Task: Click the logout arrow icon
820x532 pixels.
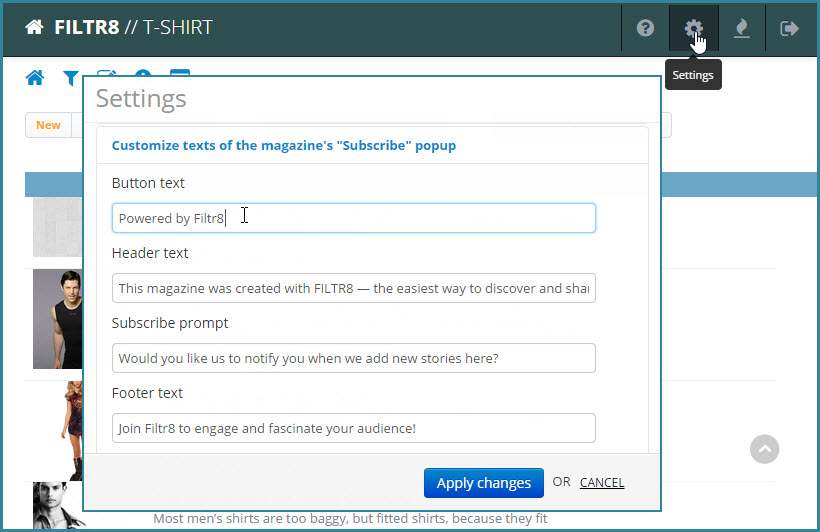Action: click(x=789, y=28)
